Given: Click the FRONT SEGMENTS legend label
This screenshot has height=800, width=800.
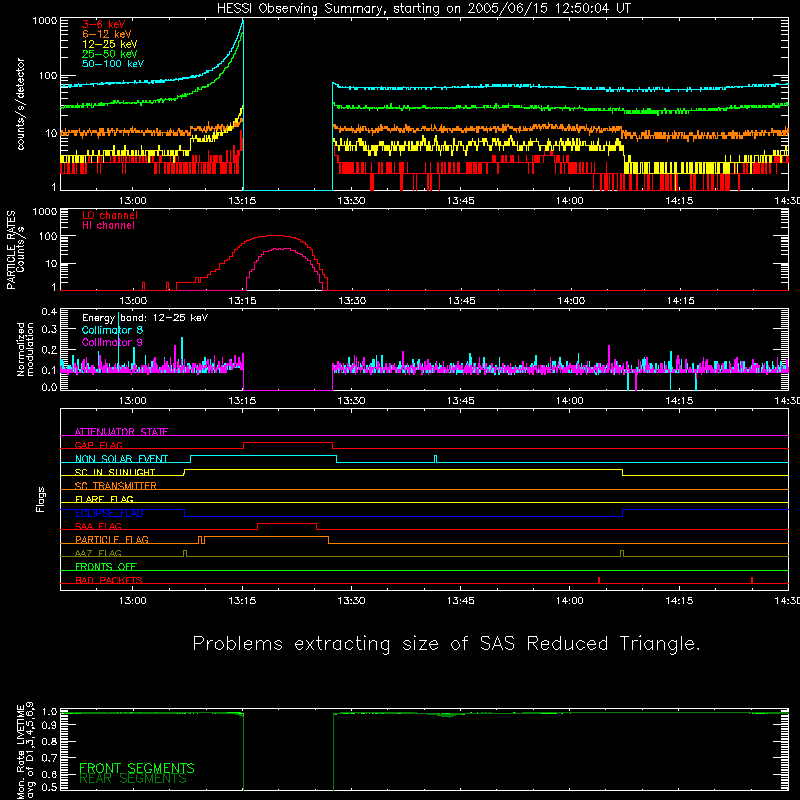Looking at the screenshot, I should [x=137, y=768].
